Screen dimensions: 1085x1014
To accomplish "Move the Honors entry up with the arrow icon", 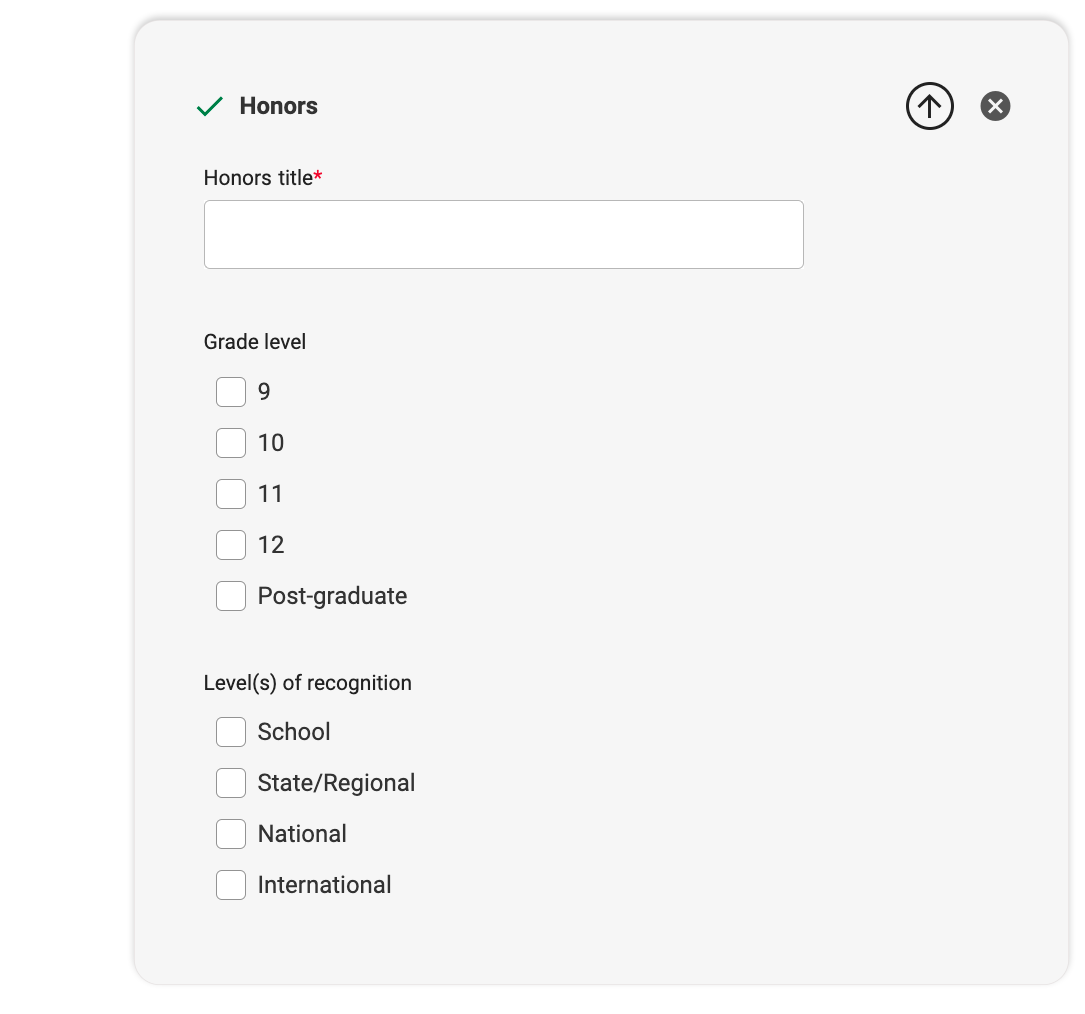I will 929,106.
